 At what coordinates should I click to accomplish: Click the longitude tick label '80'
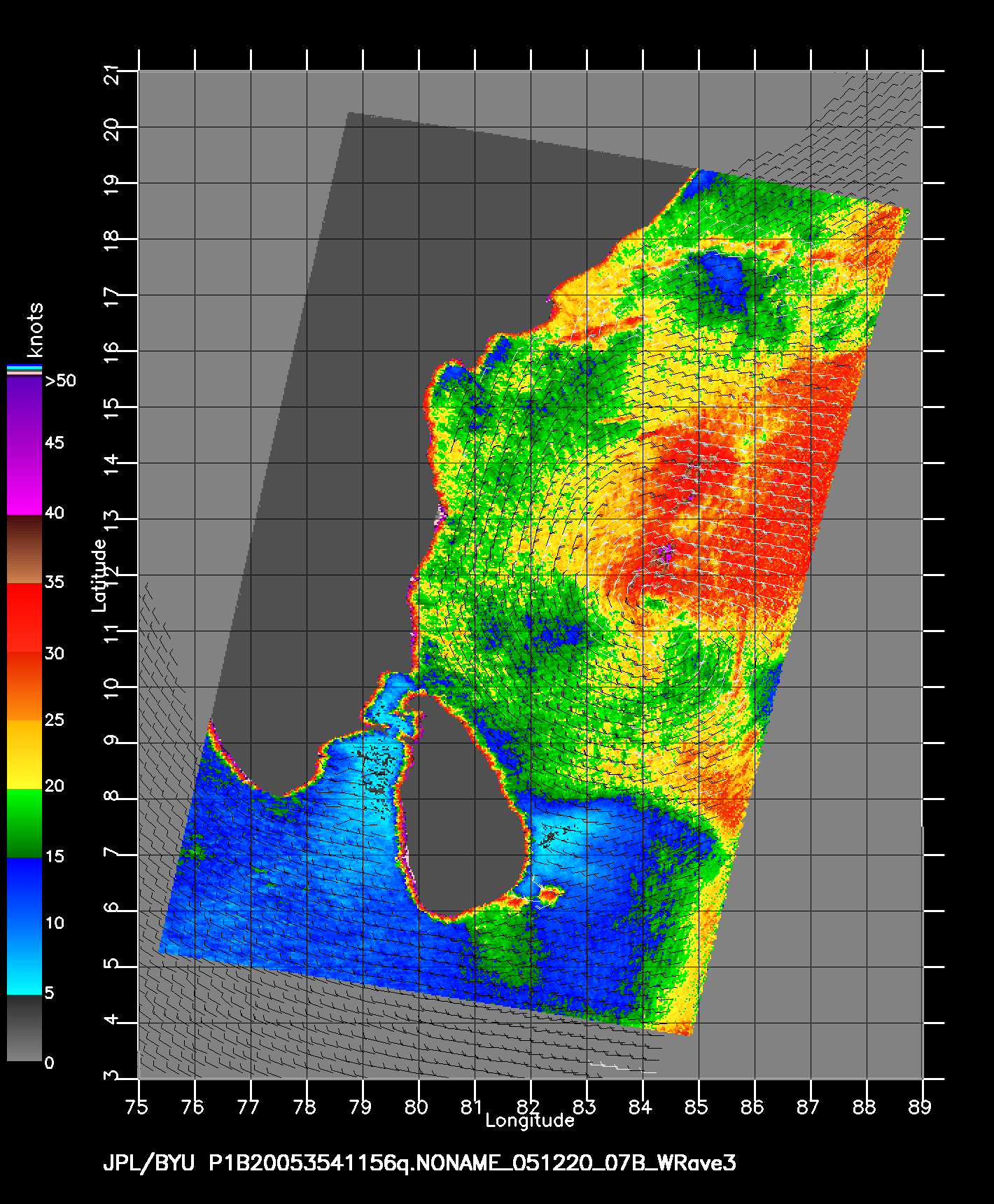coord(417,1107)
